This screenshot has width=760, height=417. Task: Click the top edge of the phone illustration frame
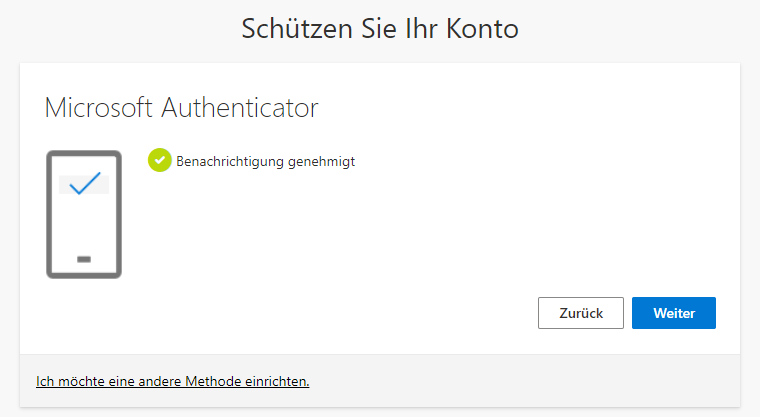[x=84, y=153]
